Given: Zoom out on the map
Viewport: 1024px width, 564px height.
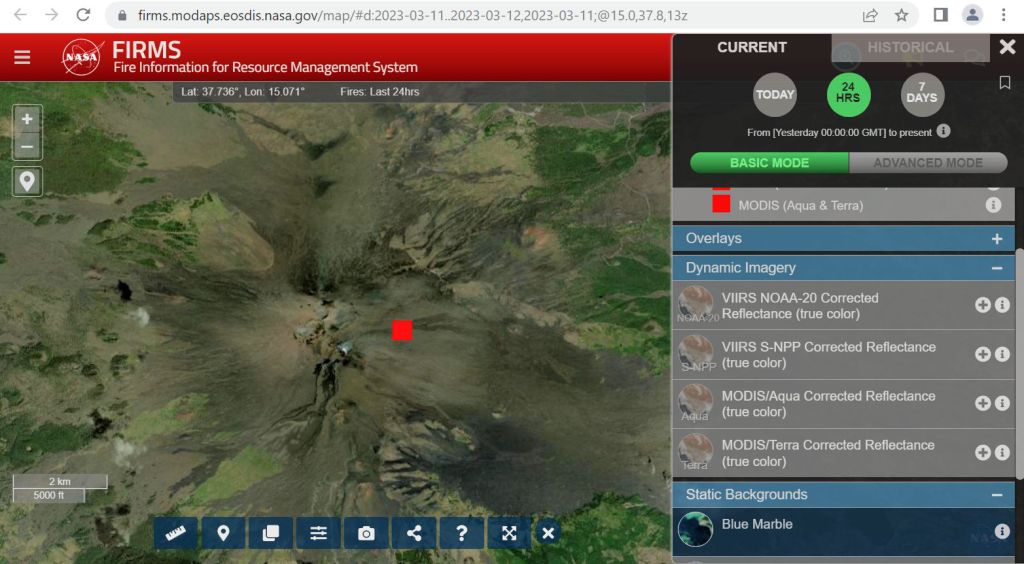Looking at the screenshot, I should point(27,146).
